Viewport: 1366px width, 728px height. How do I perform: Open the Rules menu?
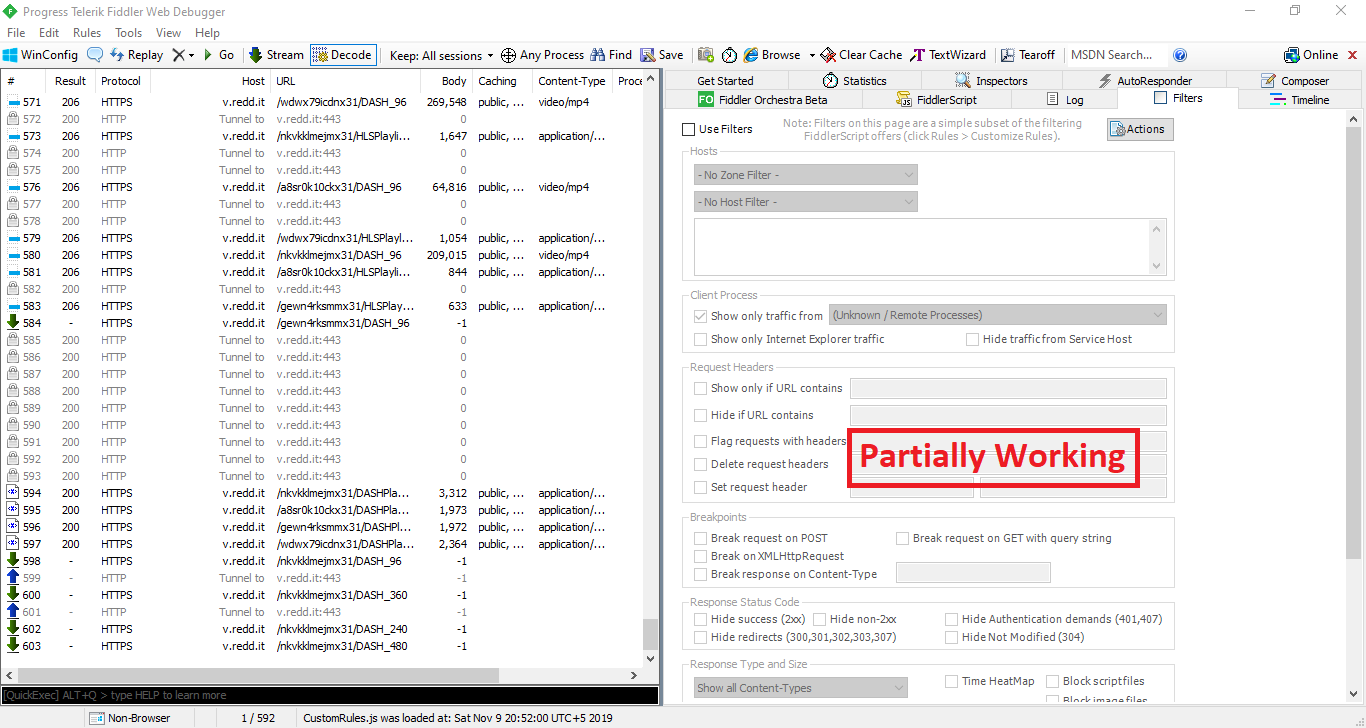click(x=87, y=33)
